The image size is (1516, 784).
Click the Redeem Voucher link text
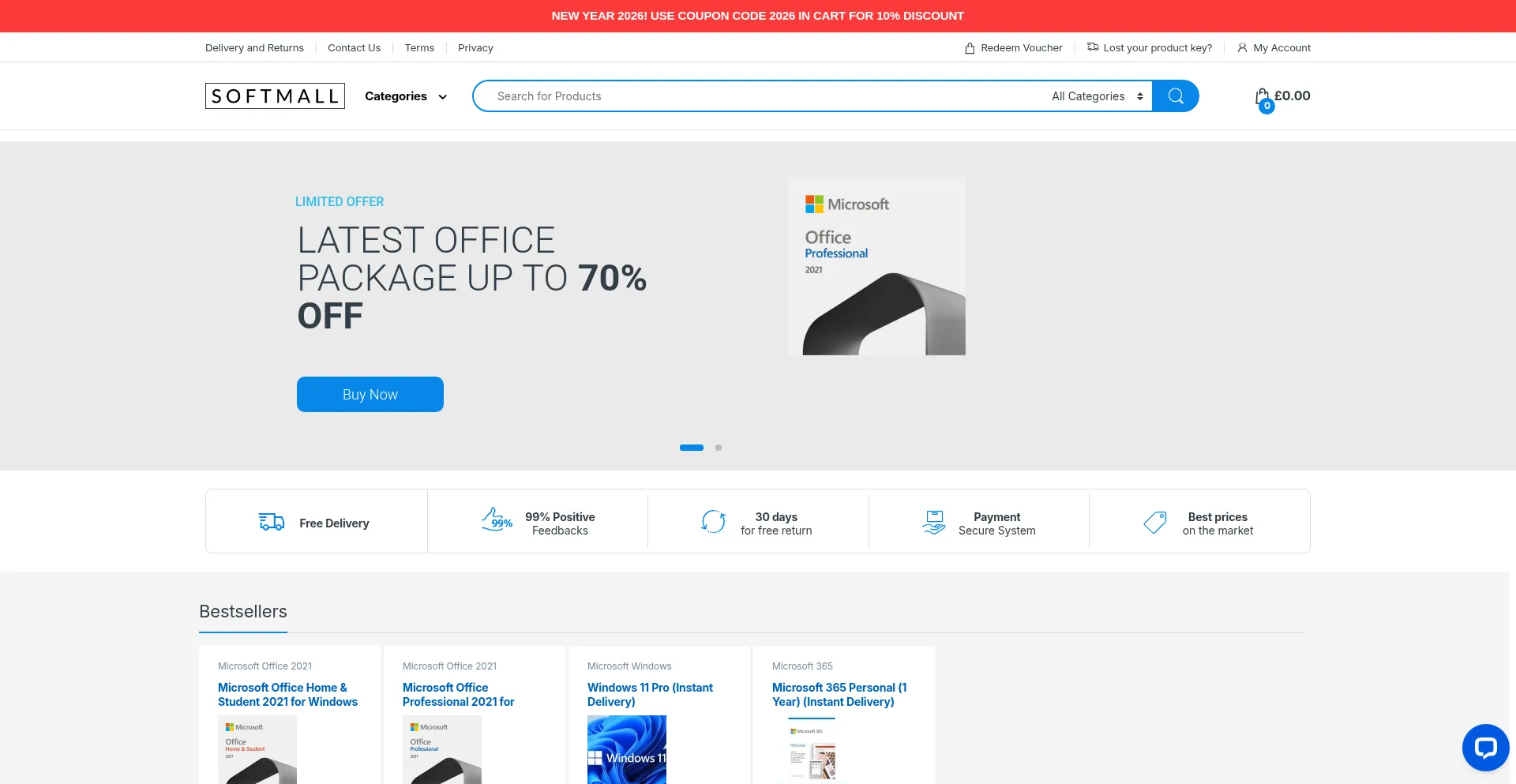(1022, 48)
